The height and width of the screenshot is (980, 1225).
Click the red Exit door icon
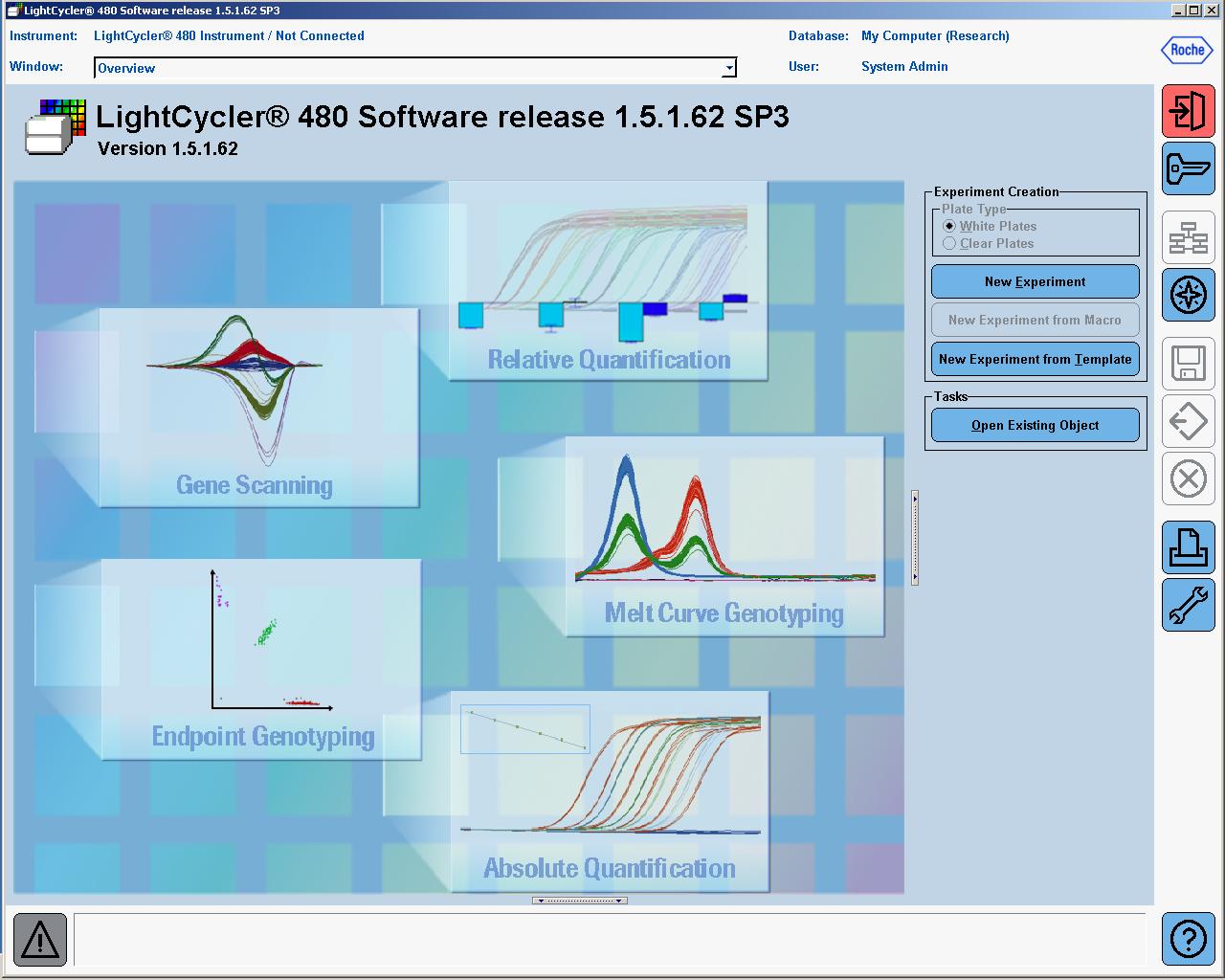[1188, 111]
